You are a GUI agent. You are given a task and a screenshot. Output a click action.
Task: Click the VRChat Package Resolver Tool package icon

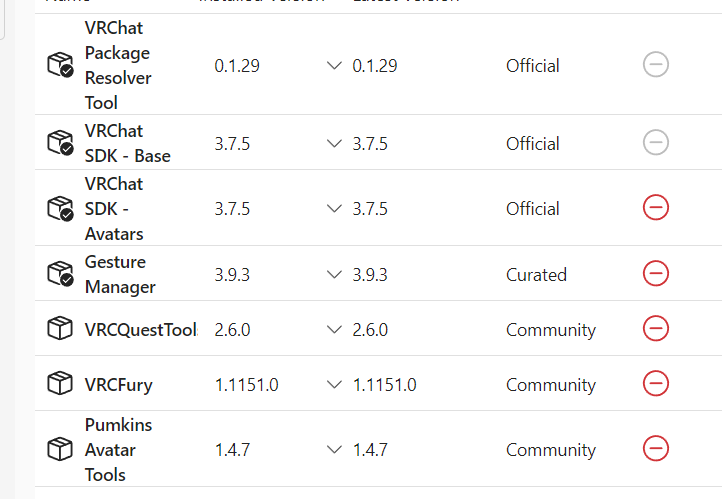coord(60,66)
